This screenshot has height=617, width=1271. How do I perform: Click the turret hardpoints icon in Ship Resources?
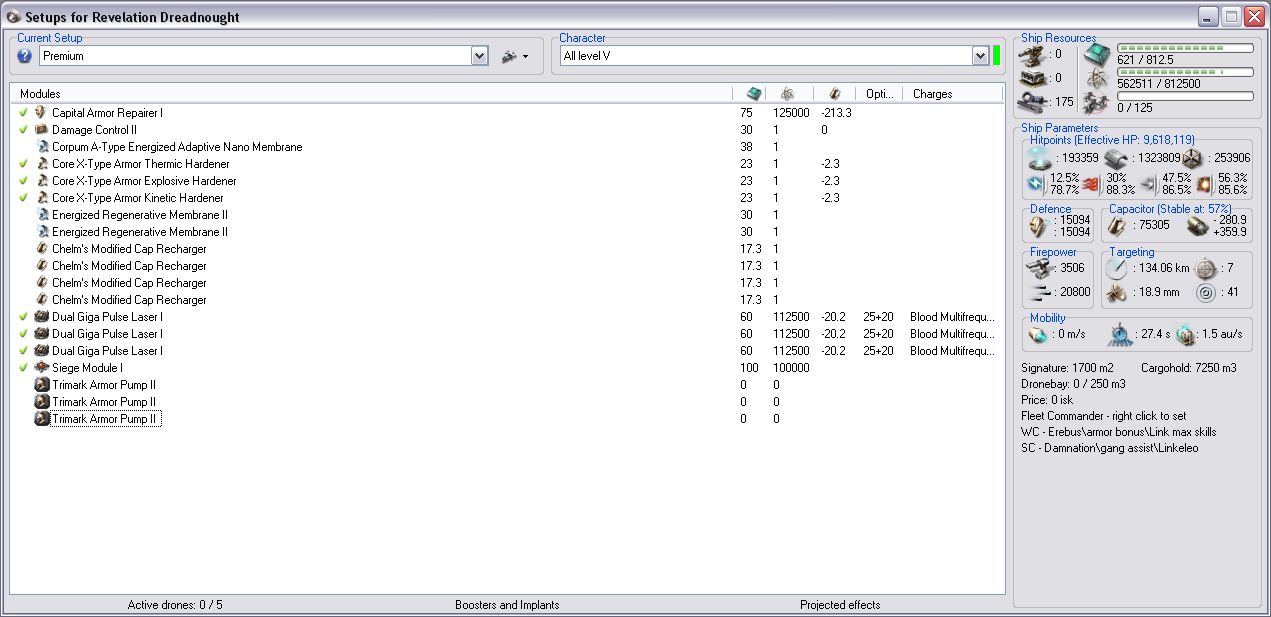click(x=1033, y=54)
